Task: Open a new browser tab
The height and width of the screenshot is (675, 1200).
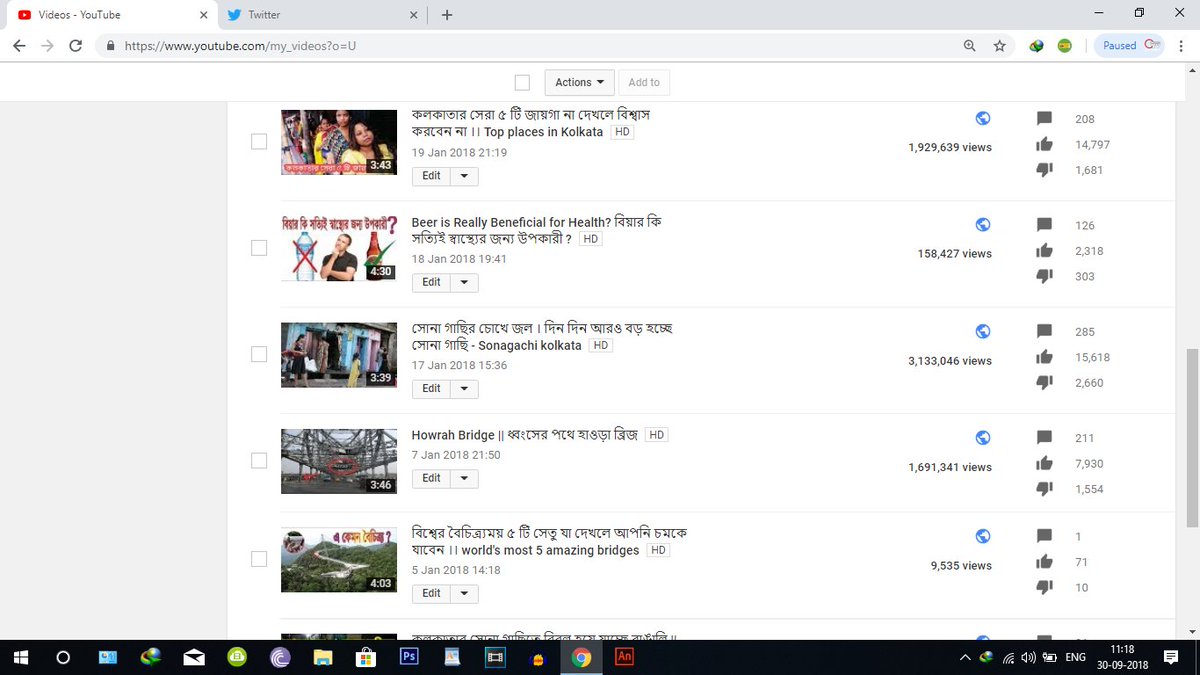Action: [x=447, y=15]
